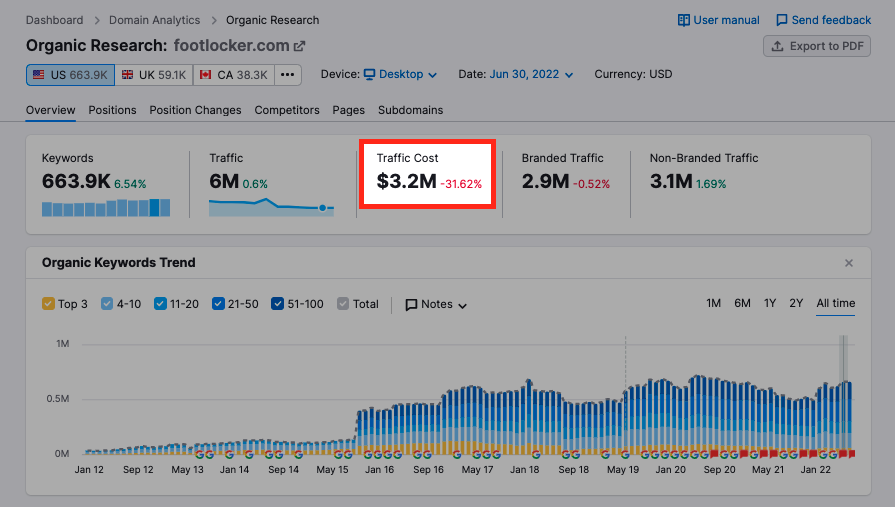Click the Send feedback link
Image resolution: width=895 pixels, height=507 pixels.
pos(824,21)
